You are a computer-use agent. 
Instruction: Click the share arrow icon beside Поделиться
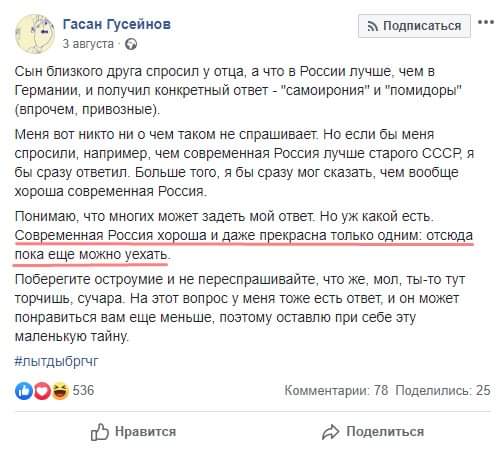(331, 432)
